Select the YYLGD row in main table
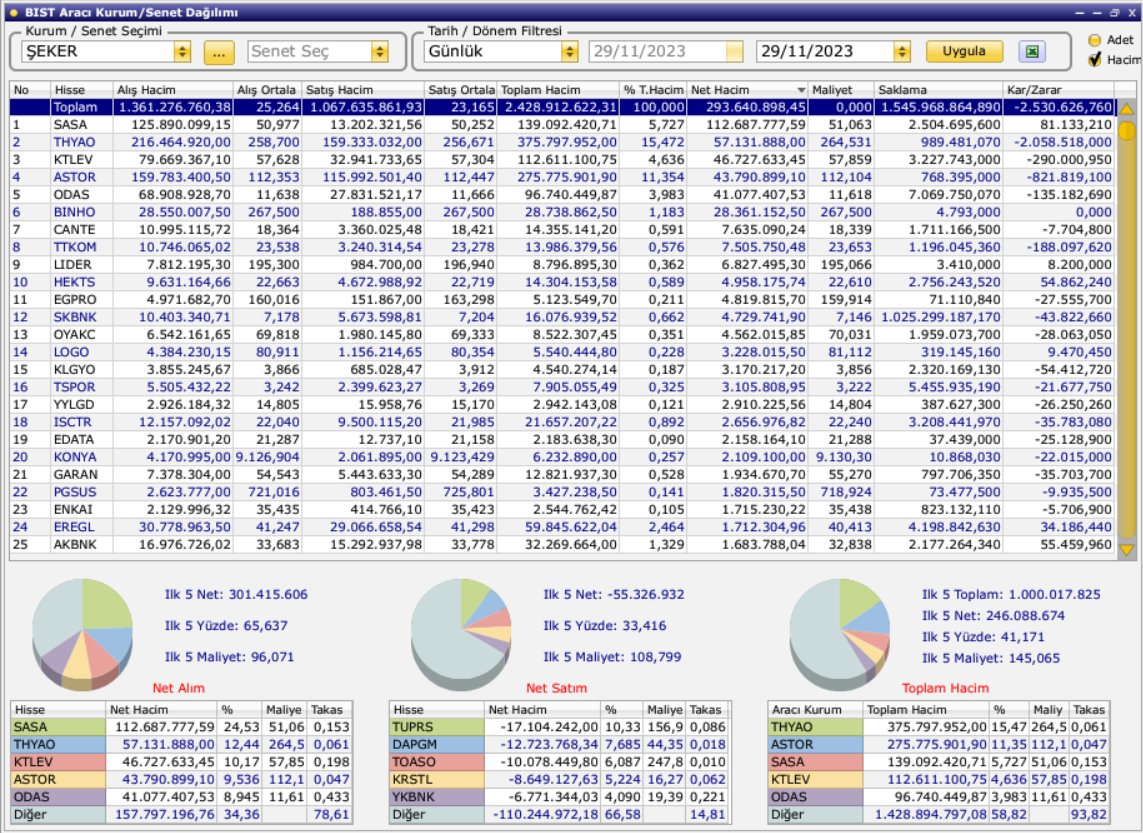The width and height of the screenshot is (1143, 833). (563, 404)
